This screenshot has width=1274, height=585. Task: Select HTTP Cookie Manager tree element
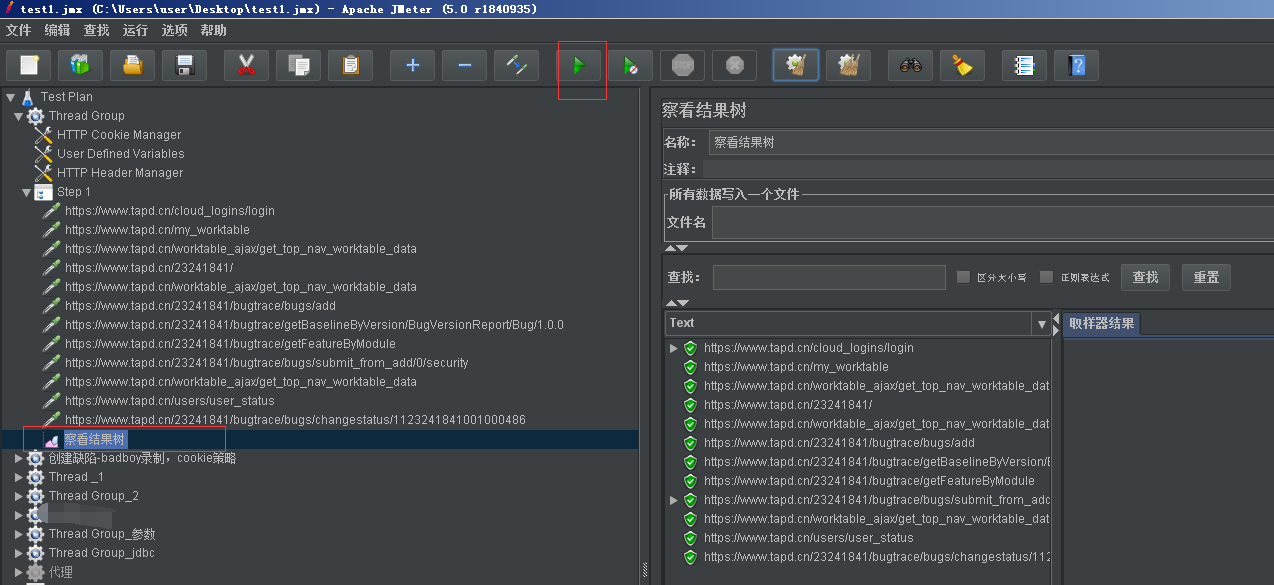tap(119, 135)
